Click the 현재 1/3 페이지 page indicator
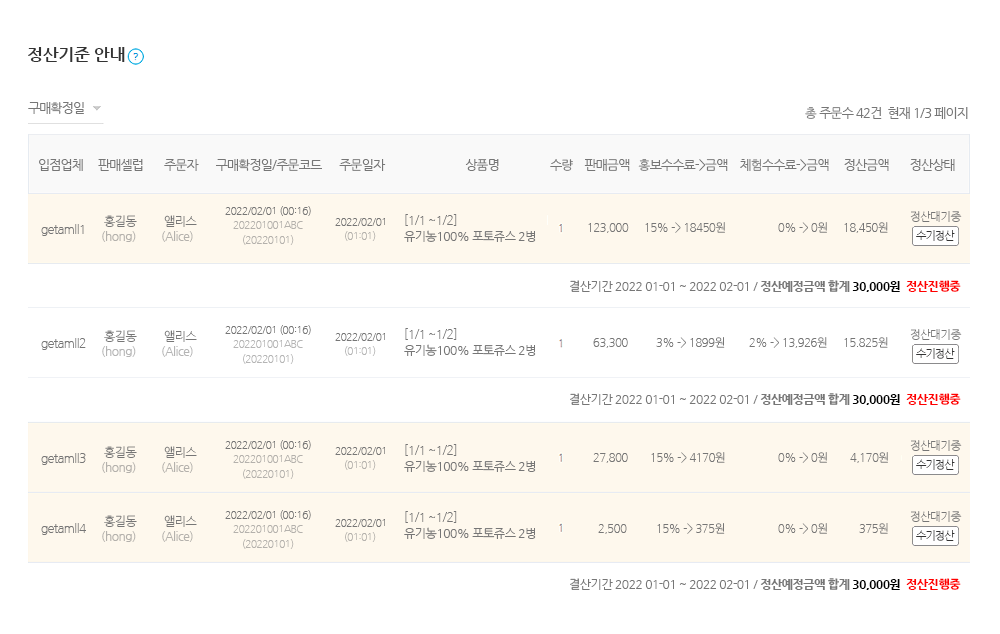Screen dimensions: 1000x634 [x=928, y=113]
